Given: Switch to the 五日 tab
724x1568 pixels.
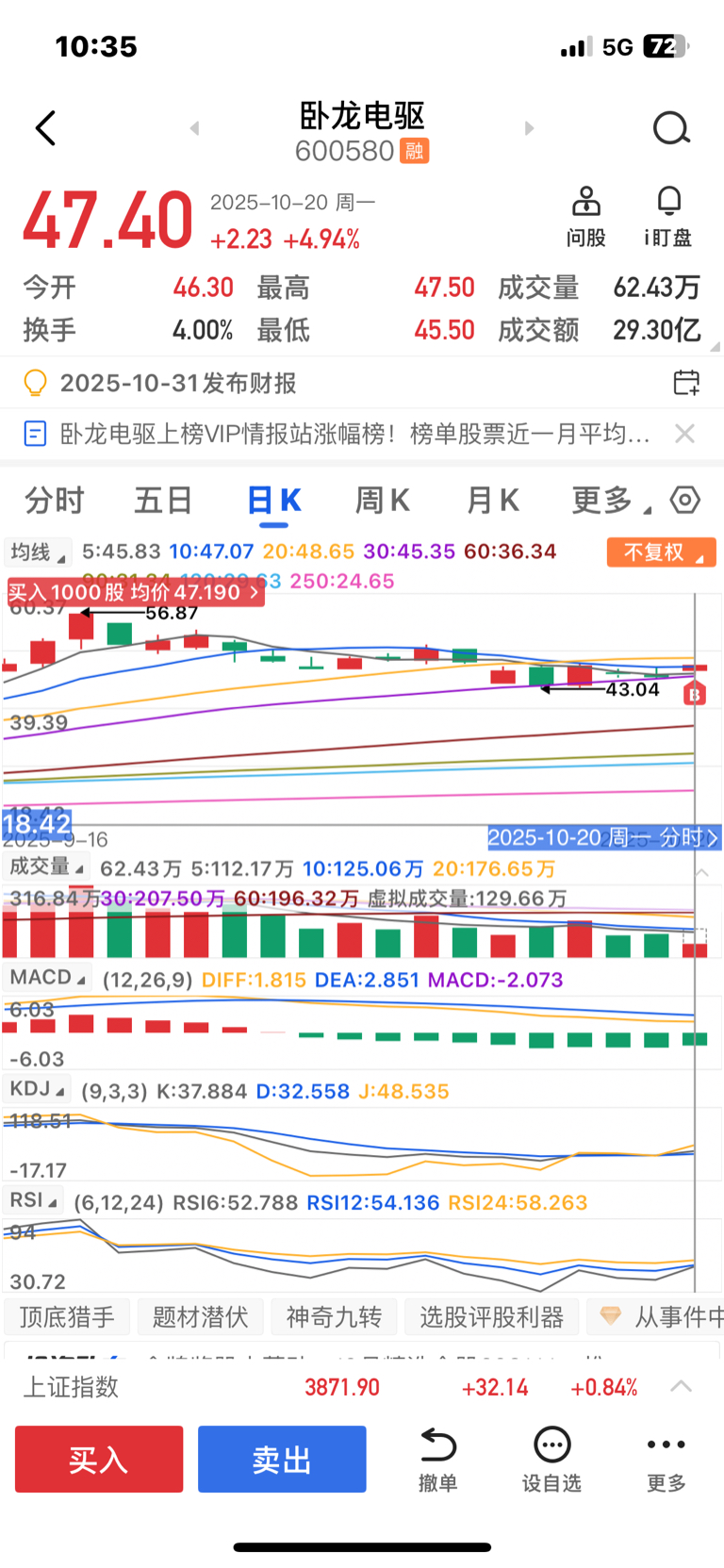Looking at the screenshot, I should coord(163,501).
